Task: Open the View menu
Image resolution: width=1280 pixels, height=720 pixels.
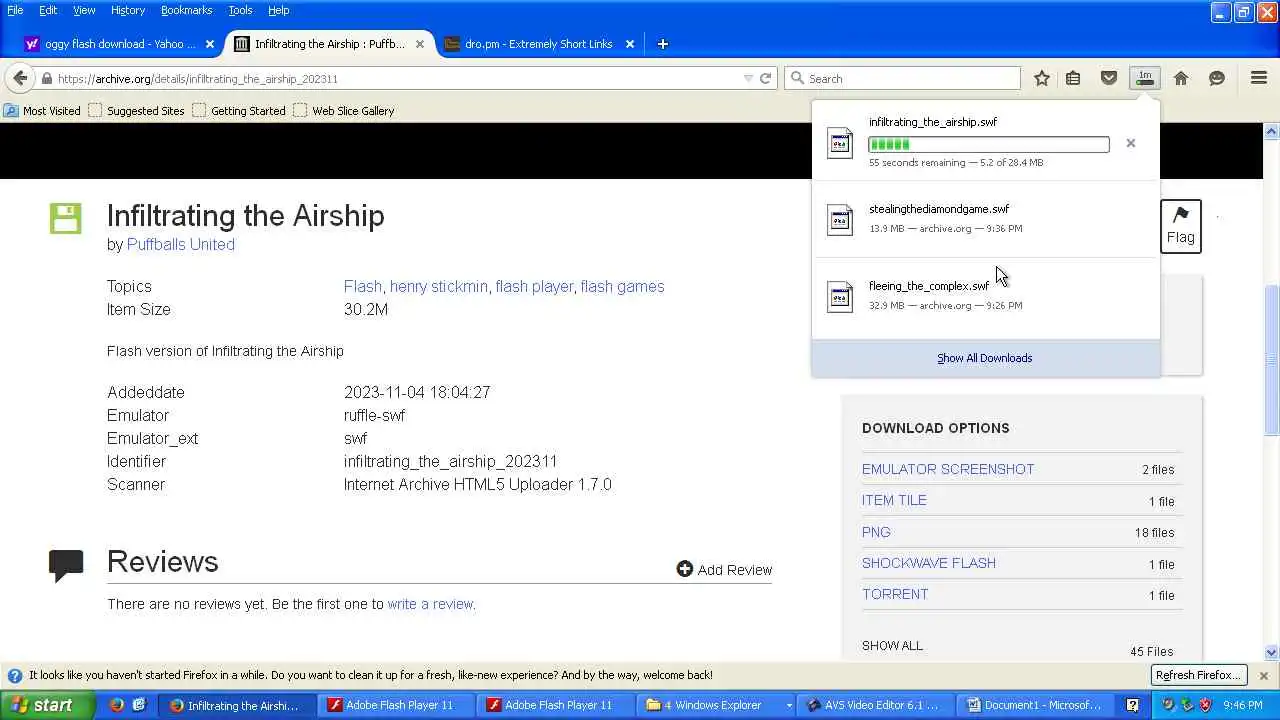Action: pyautogui.click(x=84, y=10)
